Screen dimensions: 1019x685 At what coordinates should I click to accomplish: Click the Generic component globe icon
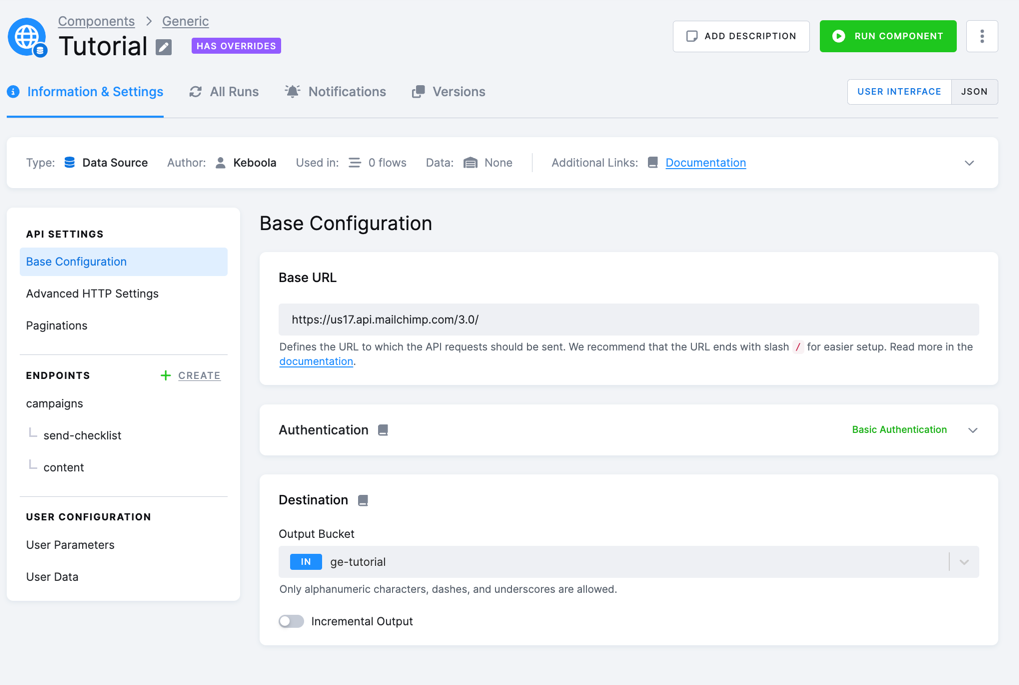coord(27,37)
